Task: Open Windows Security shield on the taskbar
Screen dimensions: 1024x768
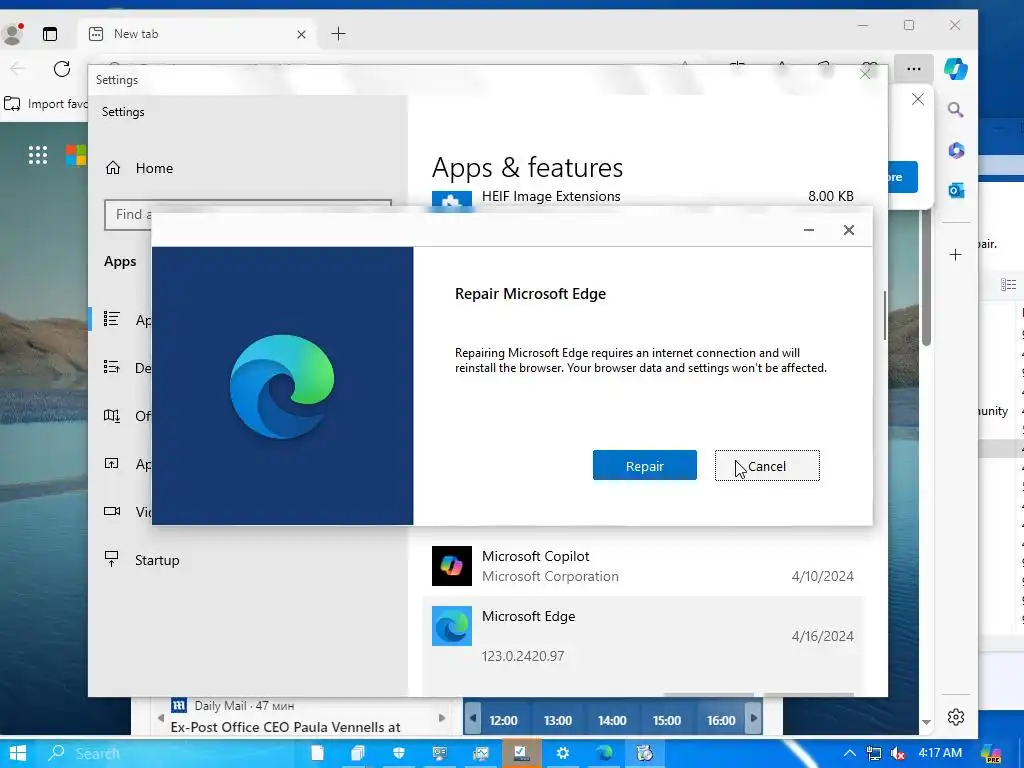Action: coord(399,753)
